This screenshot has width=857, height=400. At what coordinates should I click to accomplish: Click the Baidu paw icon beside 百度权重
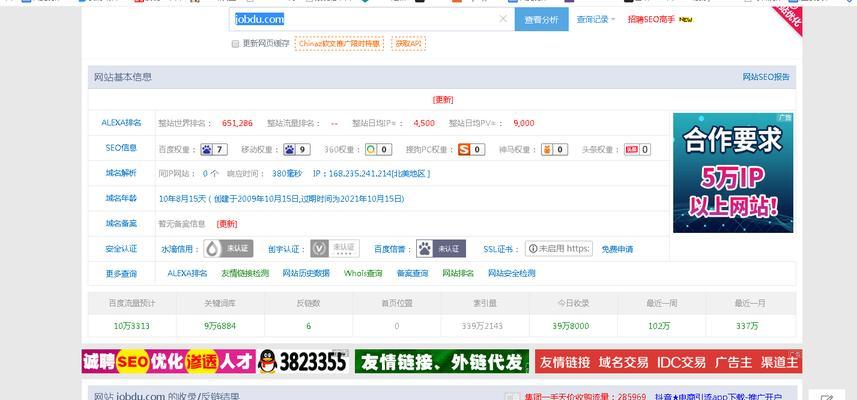pos(207,149)
